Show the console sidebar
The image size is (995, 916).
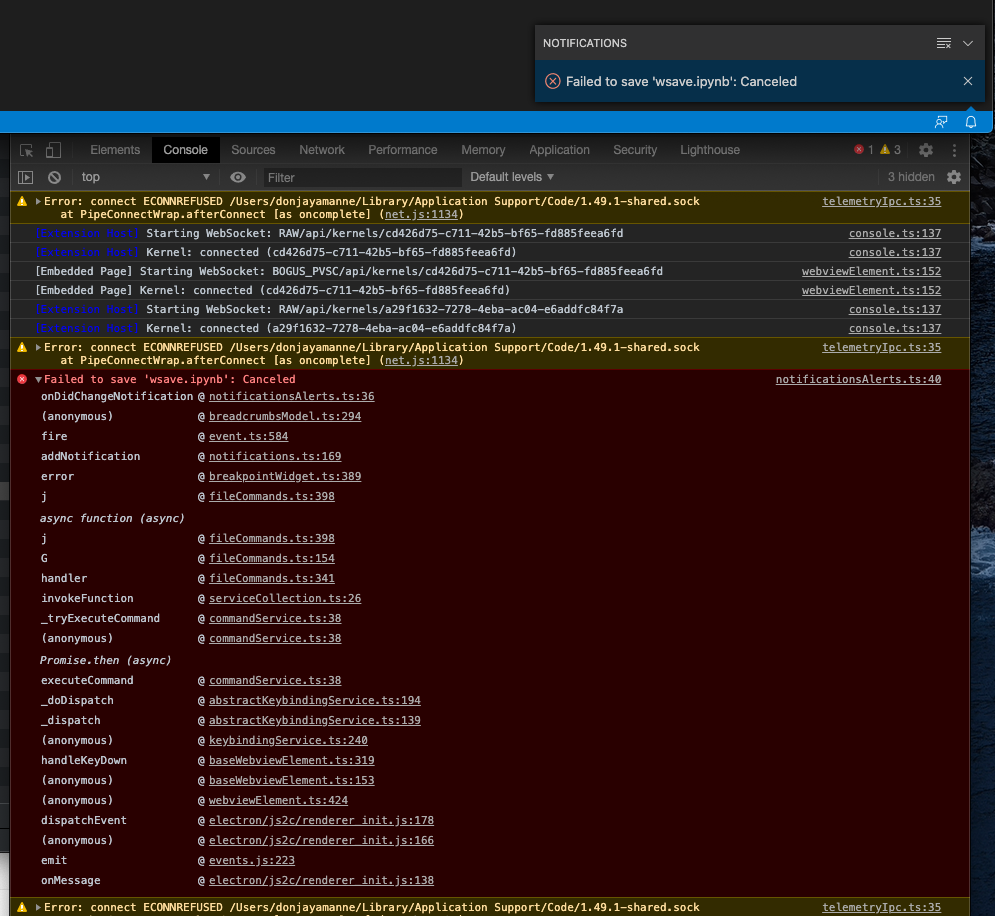[25, 177]
